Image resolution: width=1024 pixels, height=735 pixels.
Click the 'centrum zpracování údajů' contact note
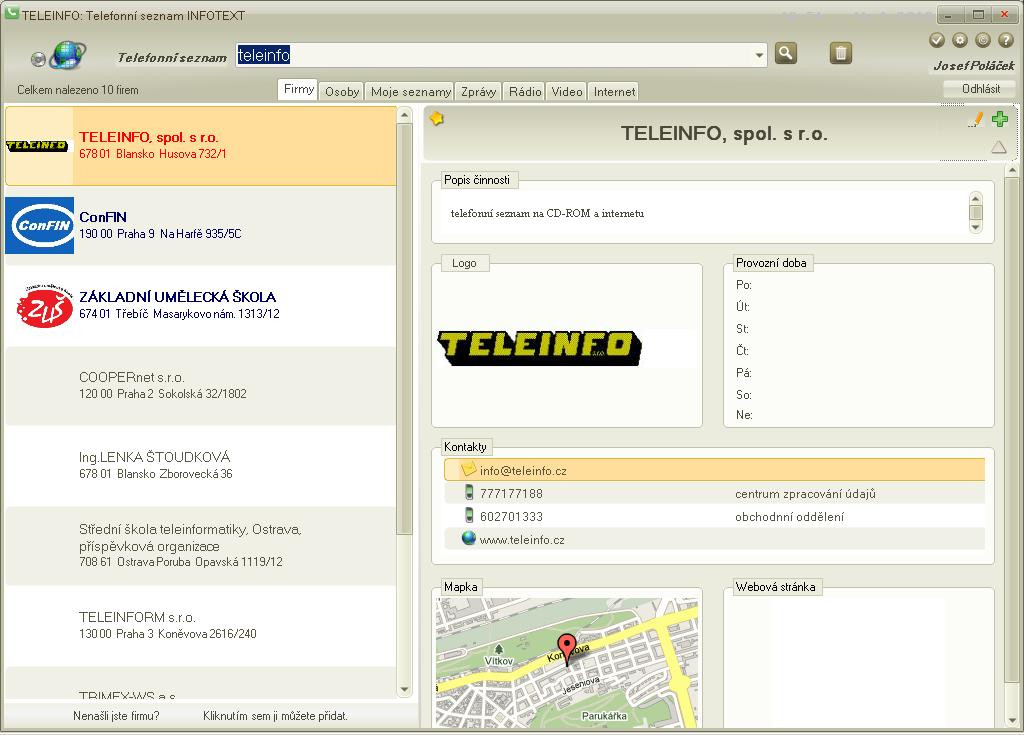click(x=805, y=494)
